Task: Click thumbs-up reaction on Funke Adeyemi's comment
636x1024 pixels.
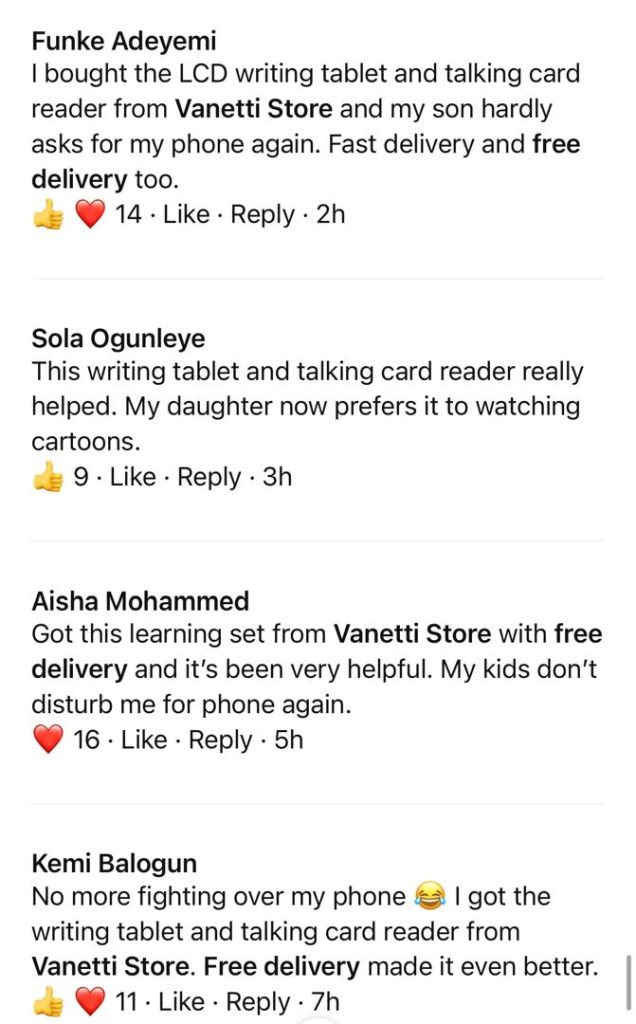Action: point(47,215)
